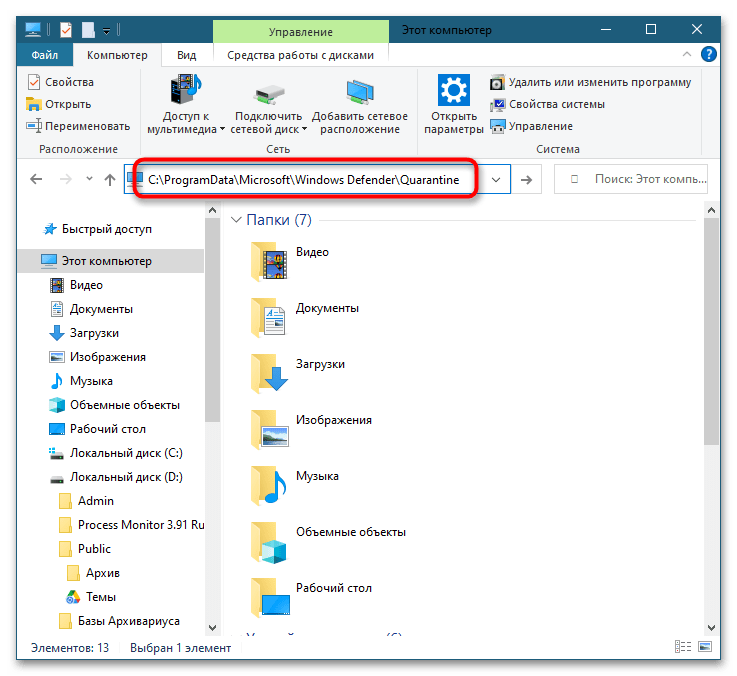Collapse the ribbon with chevron
The width and height of the screenshot is (737, 676).
coord(687,55)
